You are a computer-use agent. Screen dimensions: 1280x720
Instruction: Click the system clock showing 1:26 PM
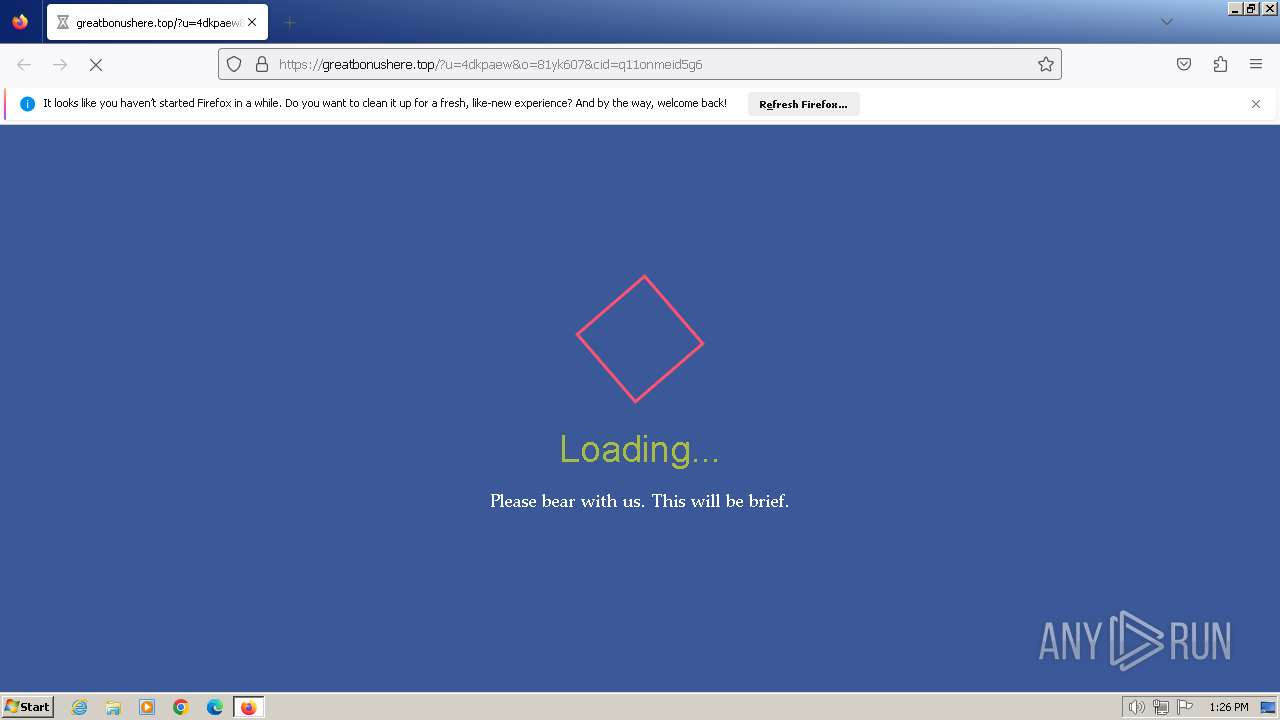pyautogui.click(x=1229, y=707)
